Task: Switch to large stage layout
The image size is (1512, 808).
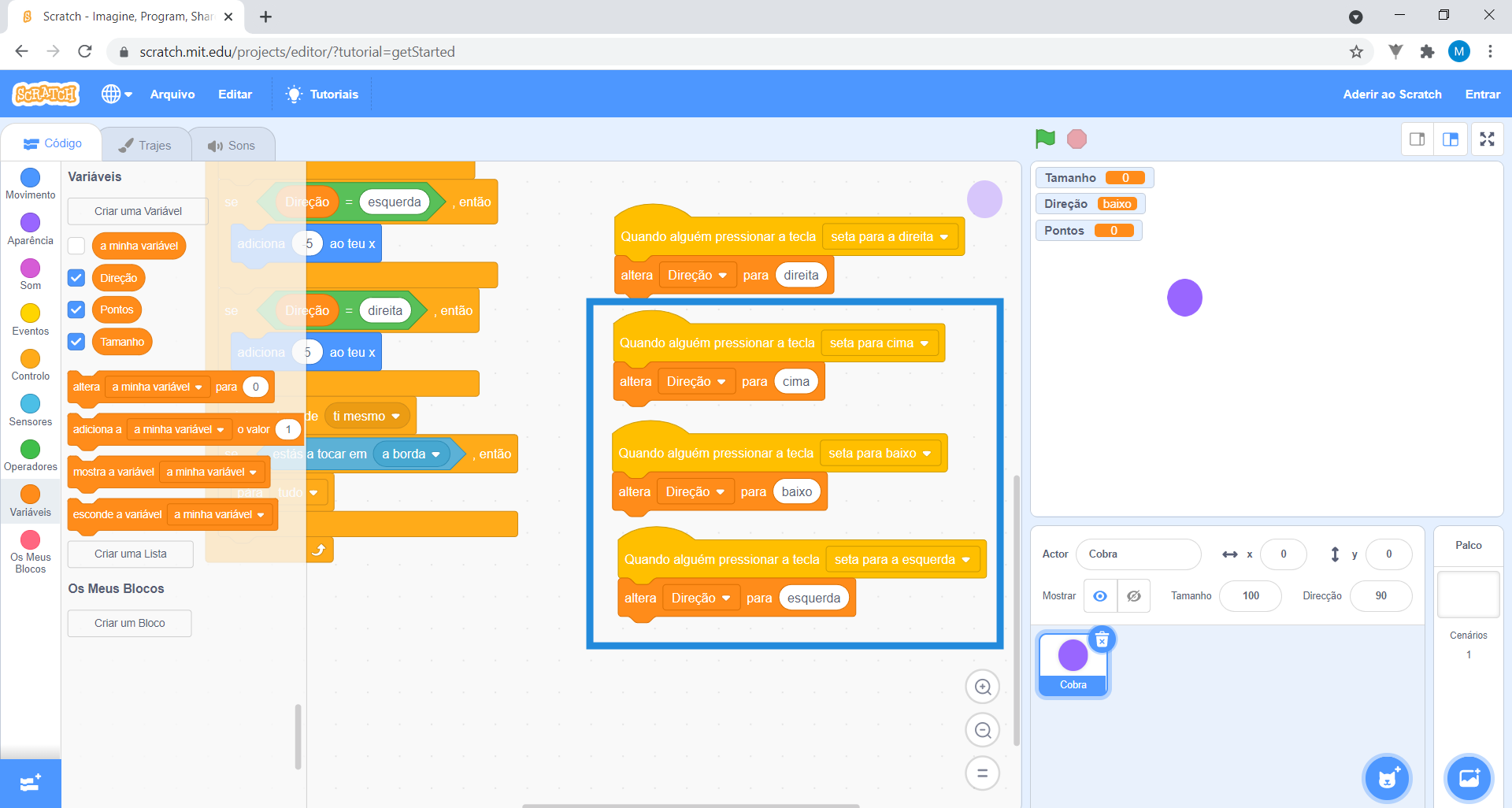Action: 1451,139
